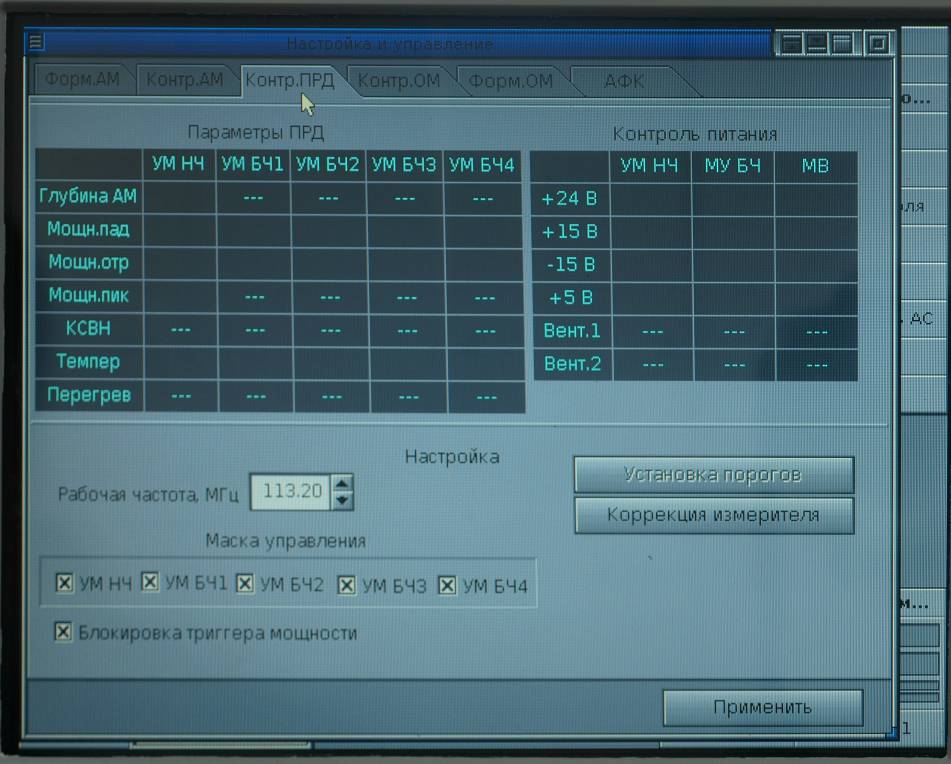Click the minimize button with the underscore line
951x764 pixels.
[816, 43]
